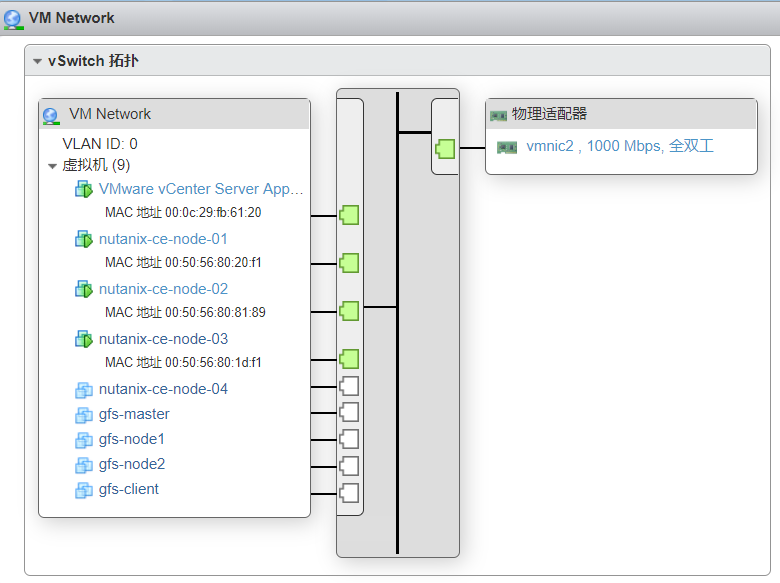Select the gfs-node1 empty port connector
Screen dimensions: 780x583
coord(349,439)
